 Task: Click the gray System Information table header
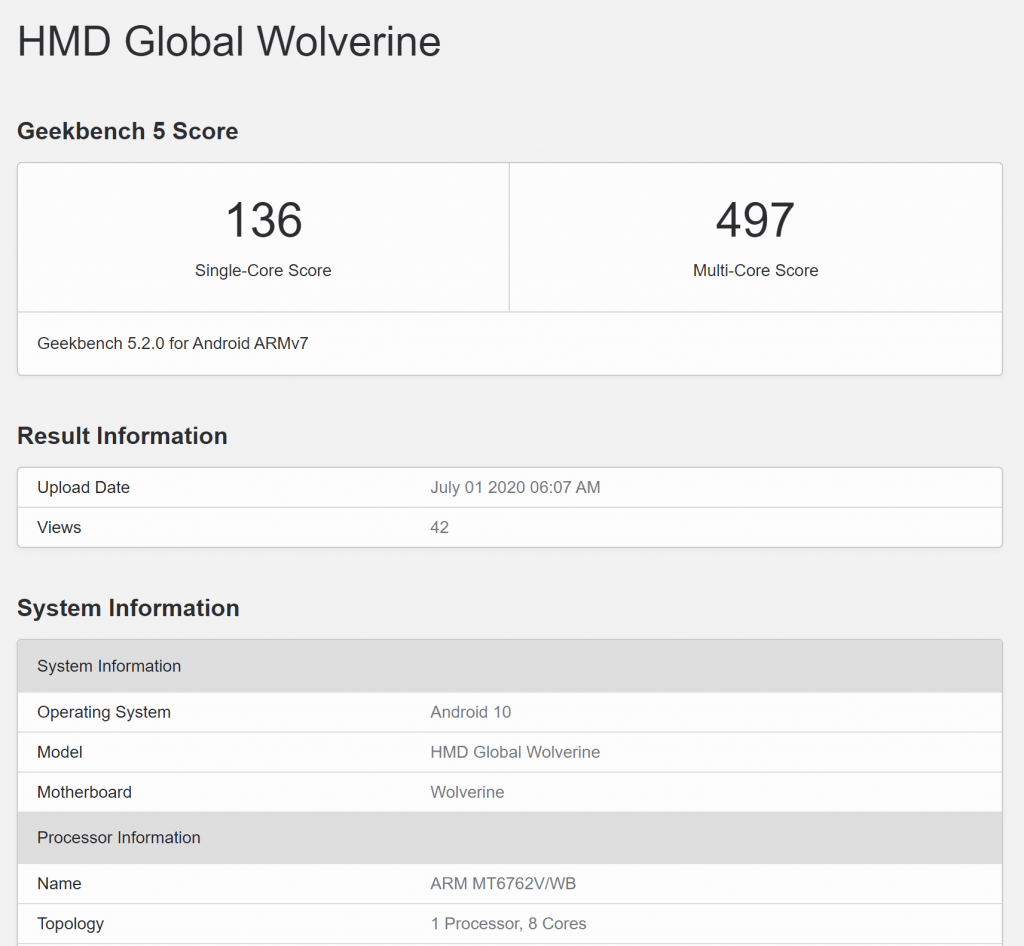pos(509,666)
